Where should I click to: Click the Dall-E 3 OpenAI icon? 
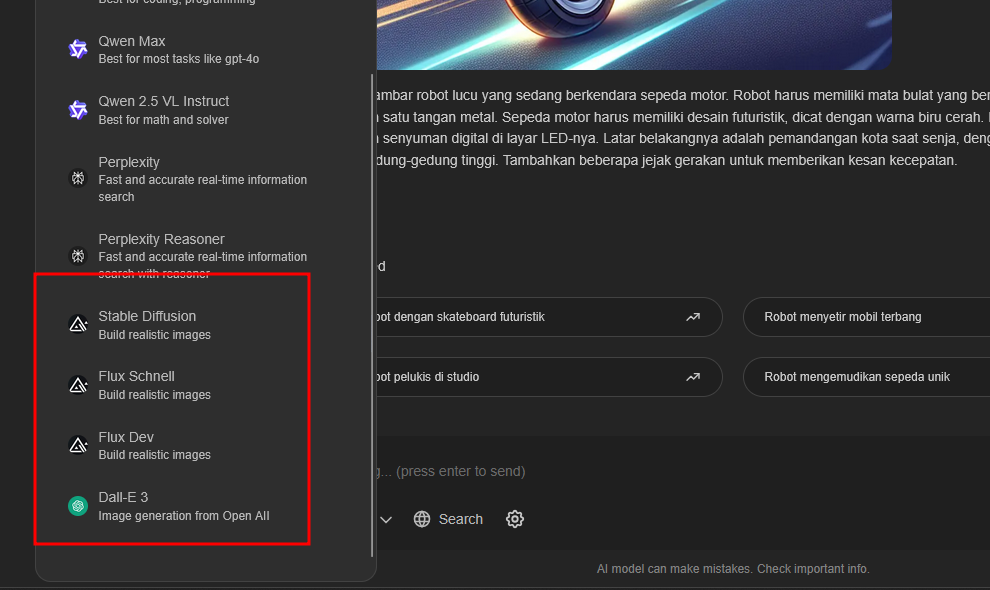tap(78, 506)
